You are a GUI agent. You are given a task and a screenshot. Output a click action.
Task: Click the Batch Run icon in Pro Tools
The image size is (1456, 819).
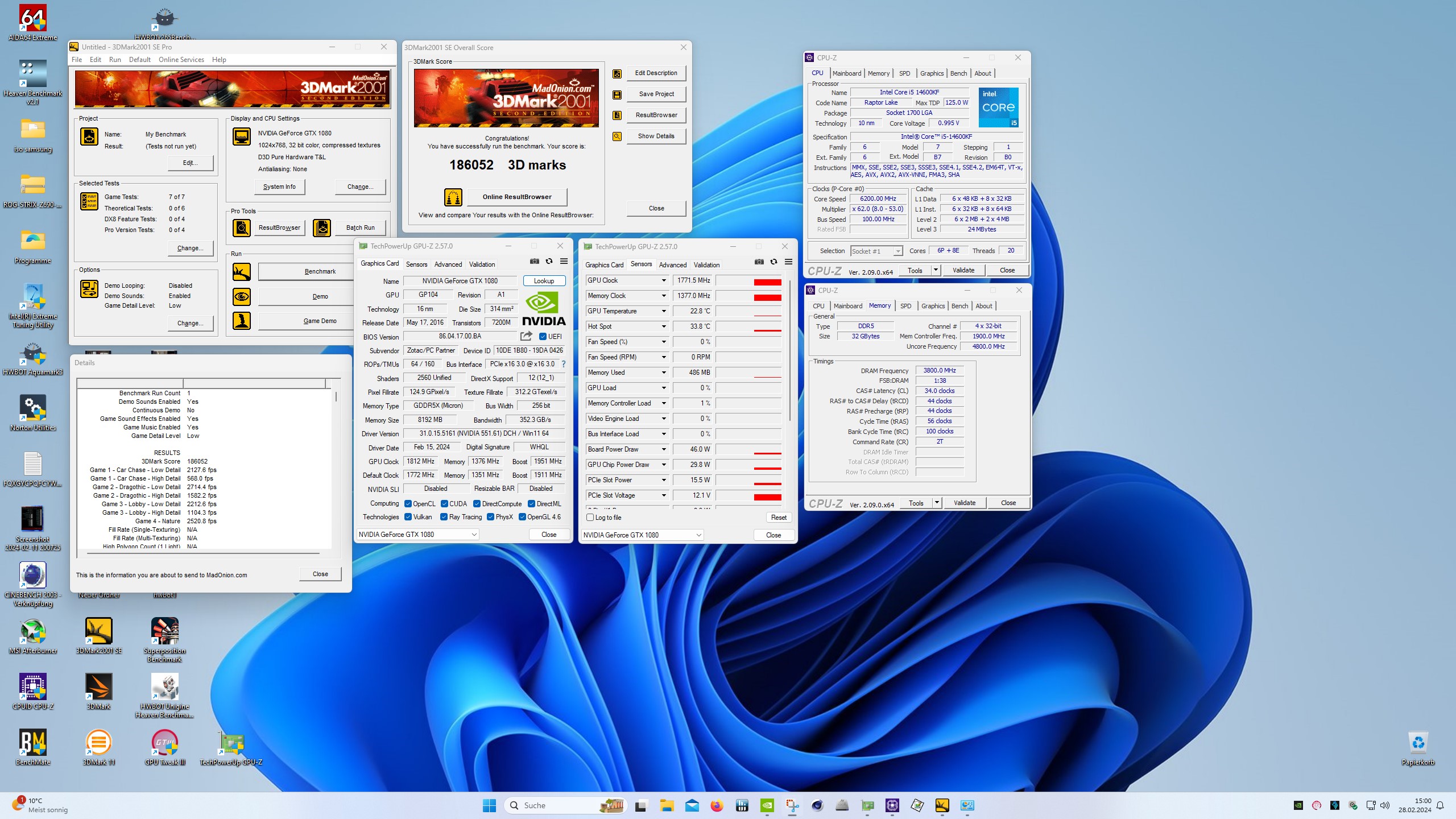coord(322,228)
